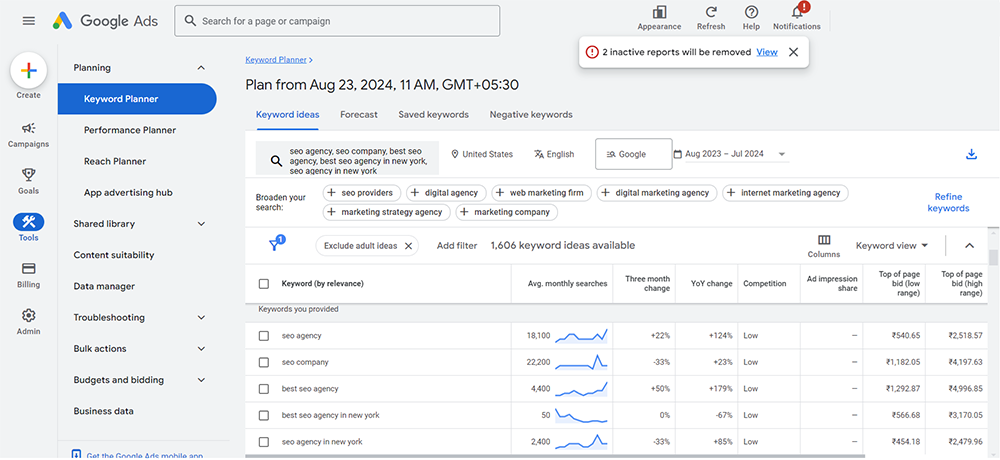This screenshot has width=1000, height=460.
Task: Select all keywords header checkbox
Action: click(x=264, y=283)
